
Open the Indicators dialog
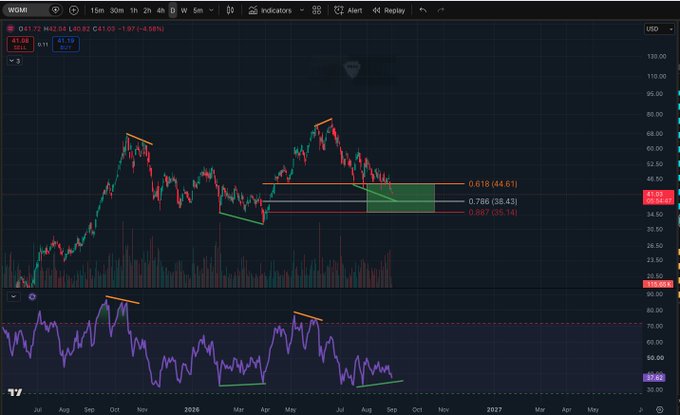[x=270, y=10]
